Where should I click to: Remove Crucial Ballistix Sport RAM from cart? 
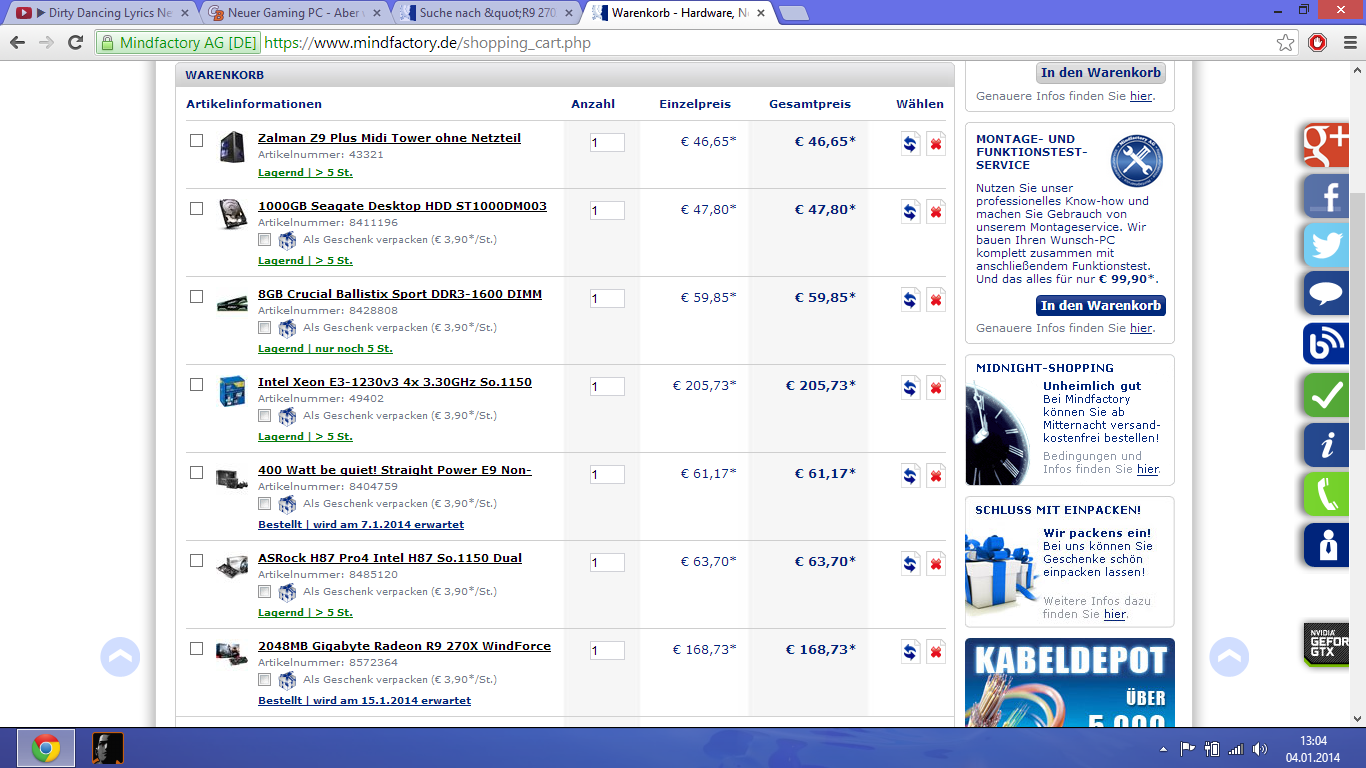[x=936, y=299]
